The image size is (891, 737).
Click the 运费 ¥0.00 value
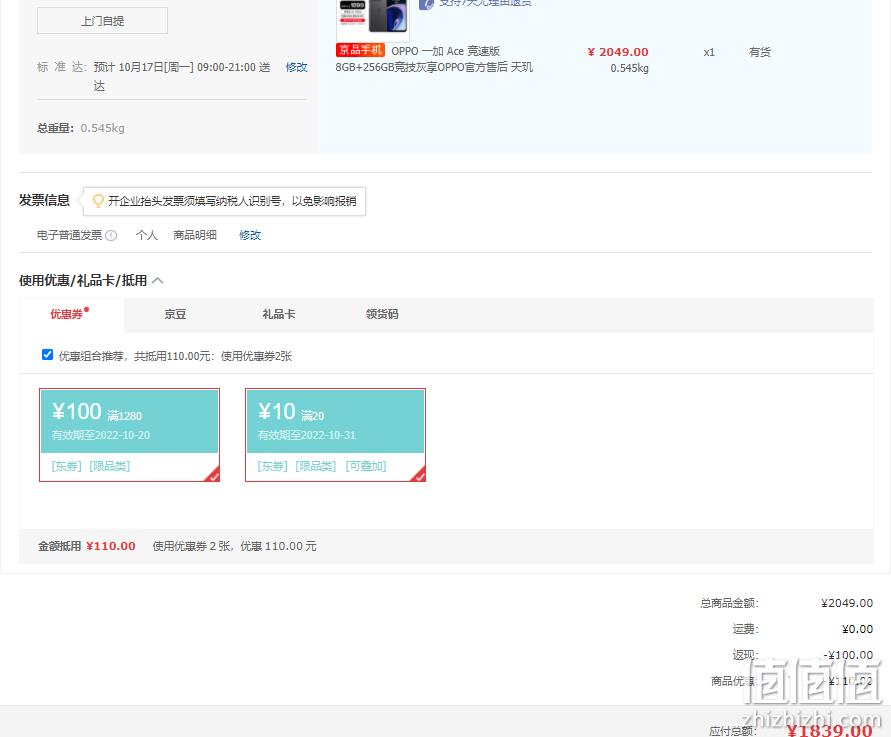[857, 629]
